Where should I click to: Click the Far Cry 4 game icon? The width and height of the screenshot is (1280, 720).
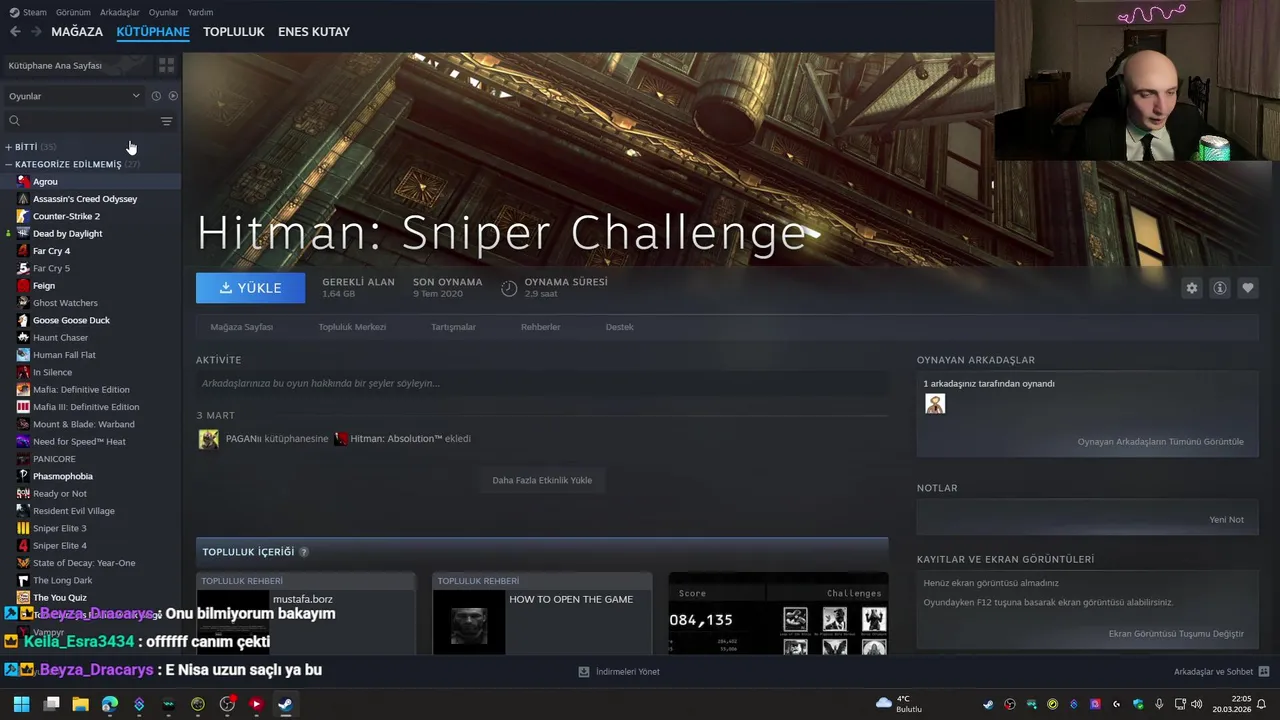tap(23, 251)
